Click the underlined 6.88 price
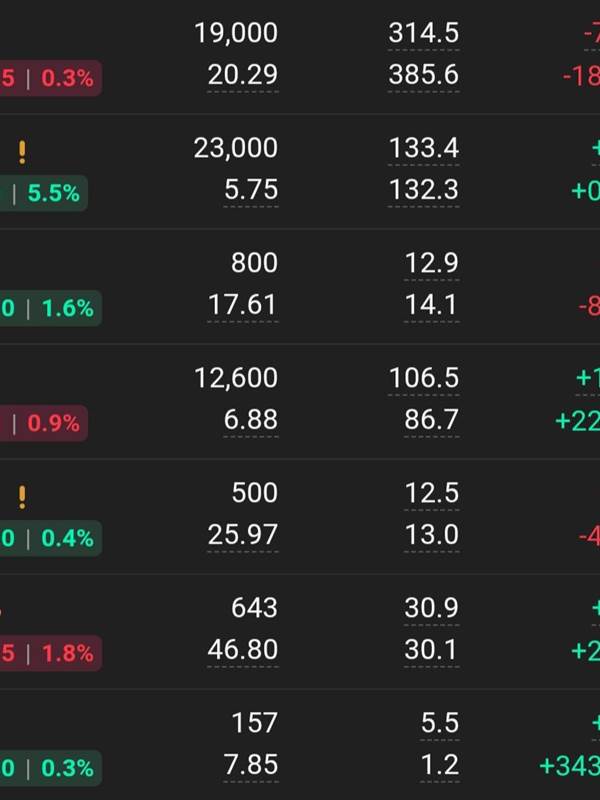Screen dimensions: 600x800 (x=251, y=420)
